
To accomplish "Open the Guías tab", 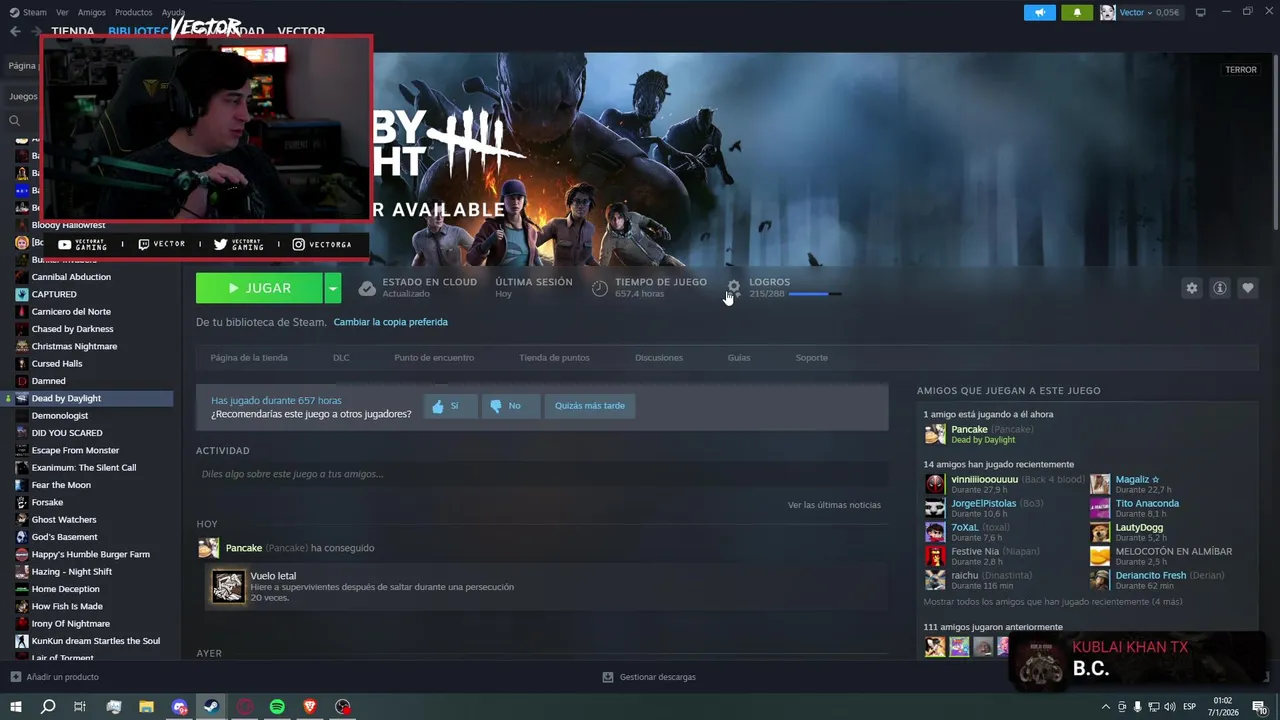I will [x=739, y=357].
